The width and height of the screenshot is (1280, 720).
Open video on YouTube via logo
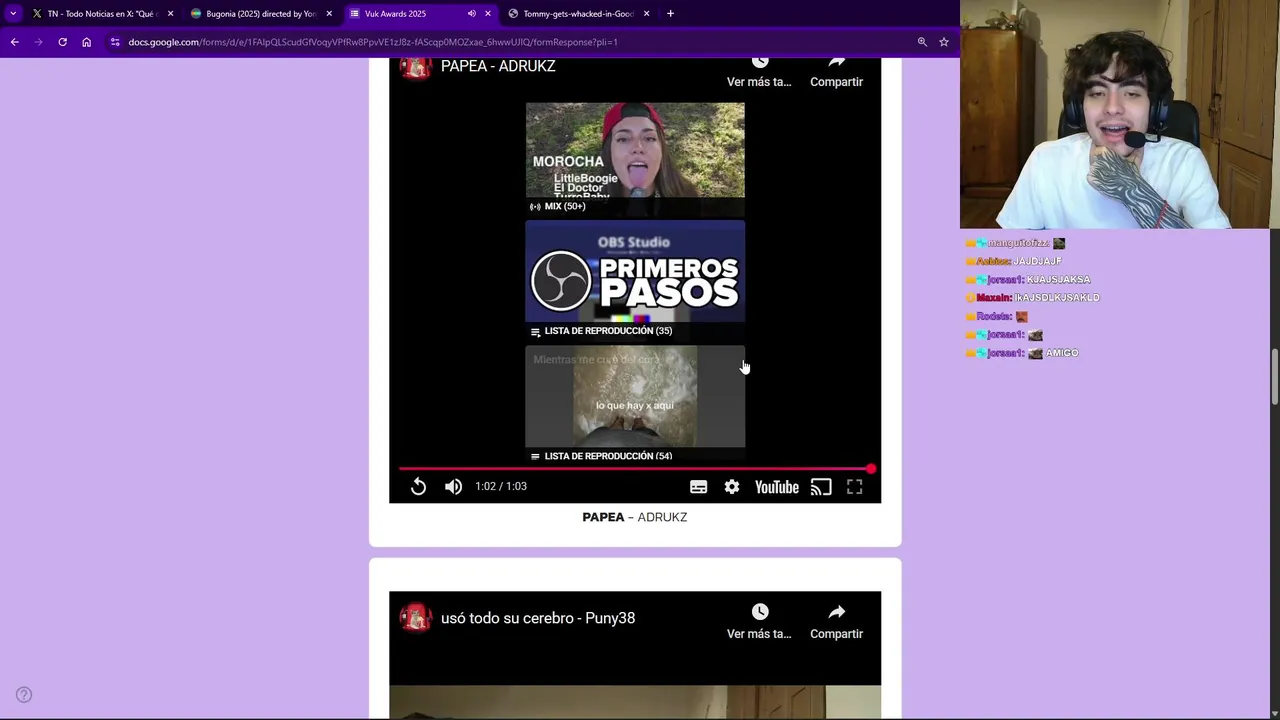tap(777, 487)
